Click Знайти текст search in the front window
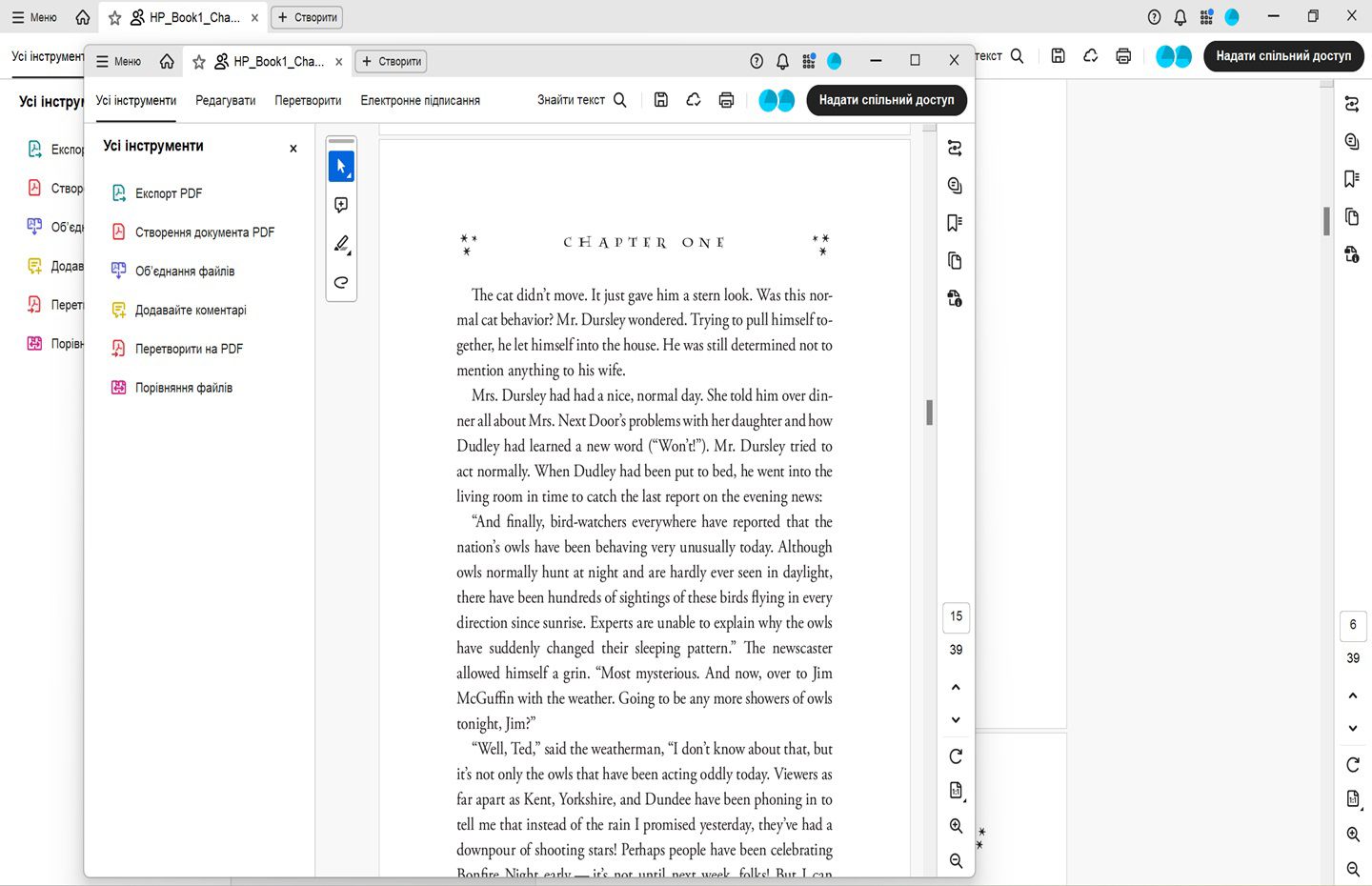 581,100
